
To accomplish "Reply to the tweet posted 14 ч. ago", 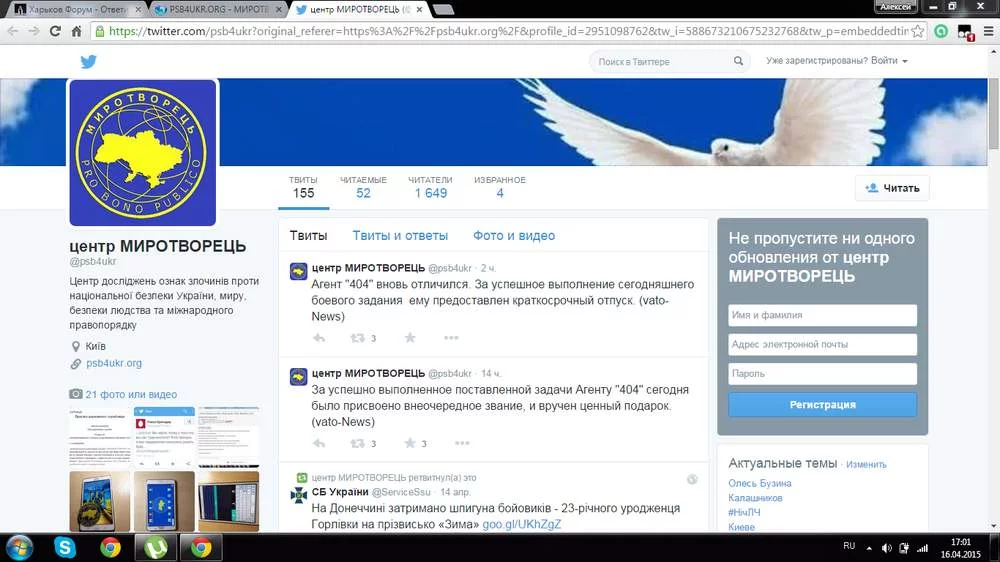I will coord(319,443).
